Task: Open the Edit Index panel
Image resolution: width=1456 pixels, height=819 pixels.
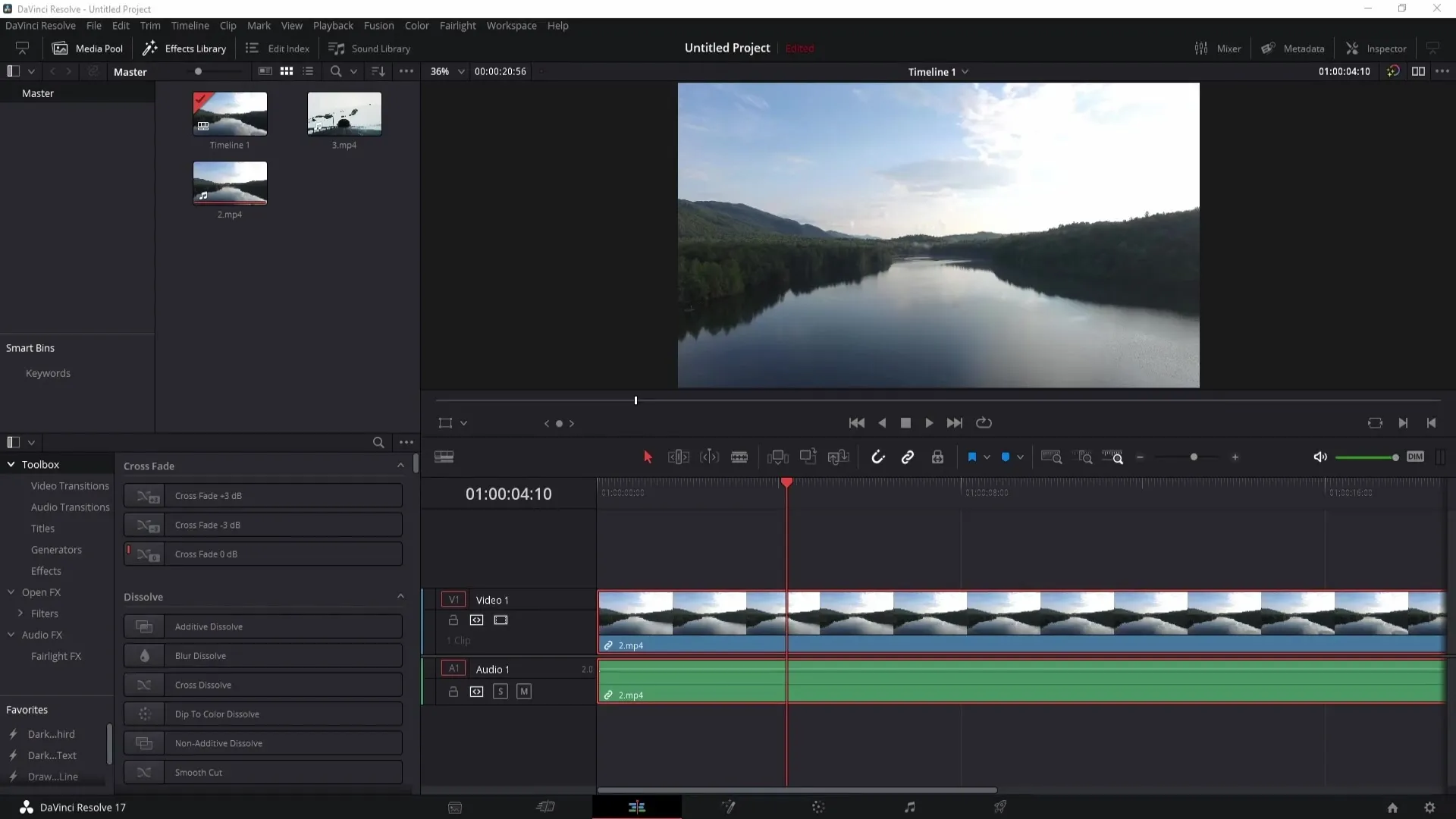Action: (278, 49)
